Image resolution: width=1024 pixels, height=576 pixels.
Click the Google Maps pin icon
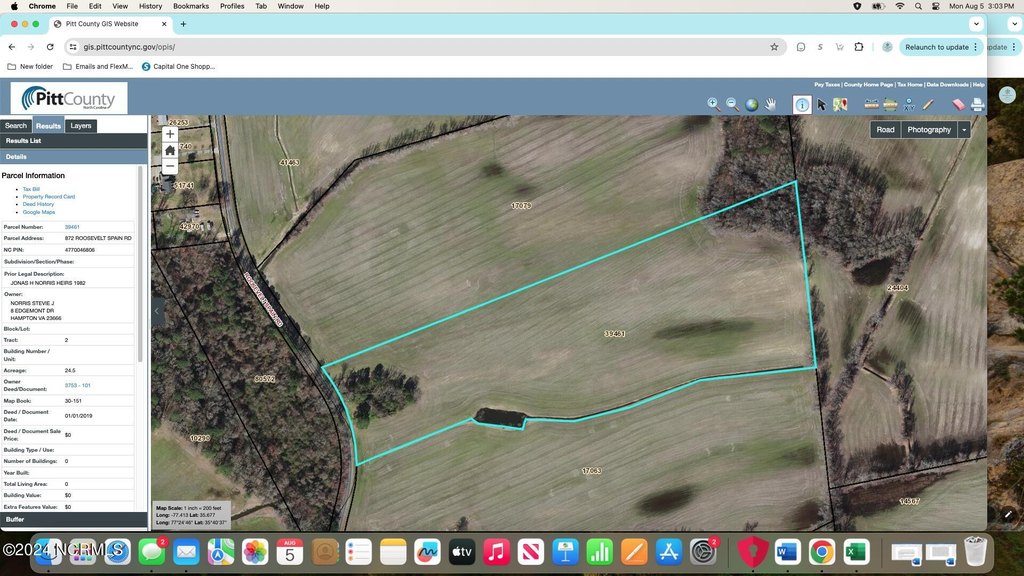click(x=840, y=104)
